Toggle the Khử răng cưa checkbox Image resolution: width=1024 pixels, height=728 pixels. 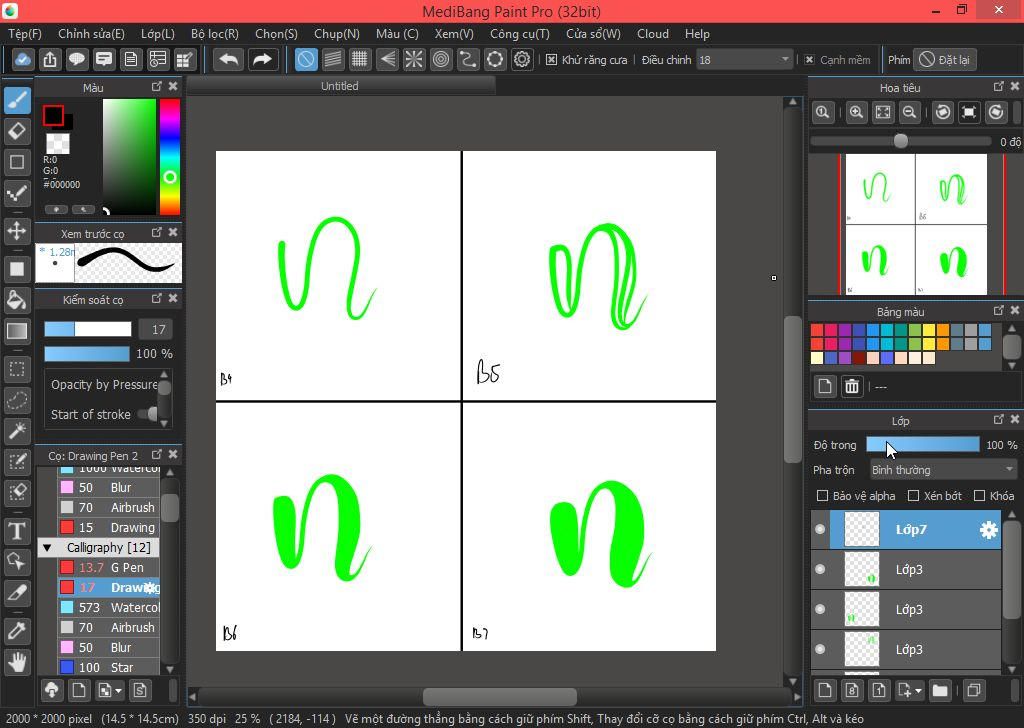(x=551, y=60)
